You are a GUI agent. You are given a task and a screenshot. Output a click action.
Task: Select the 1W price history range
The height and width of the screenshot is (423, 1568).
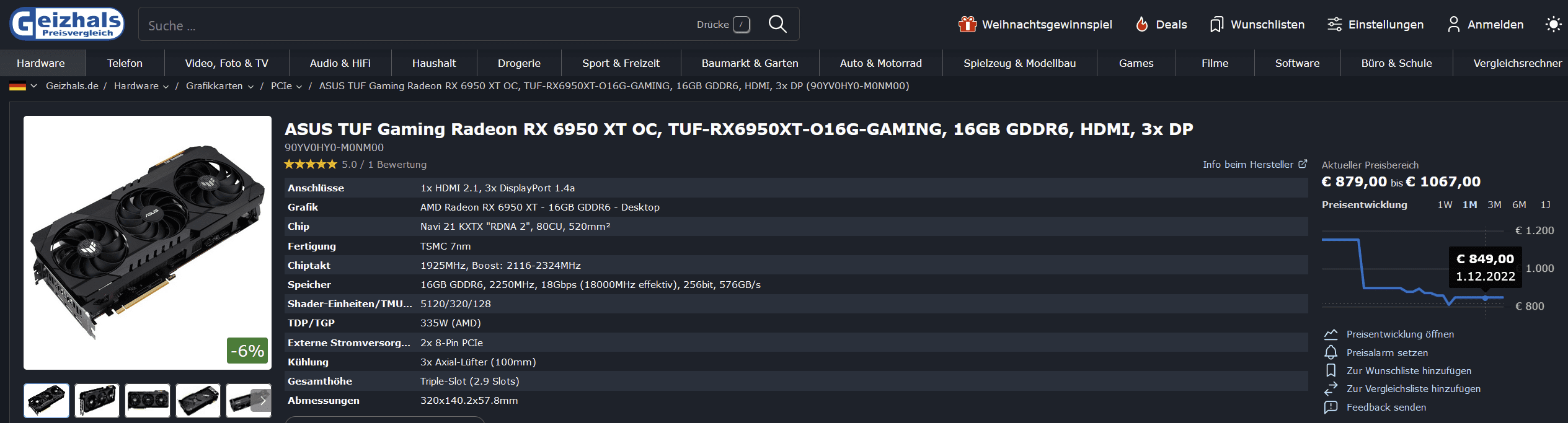(1445, 204)
